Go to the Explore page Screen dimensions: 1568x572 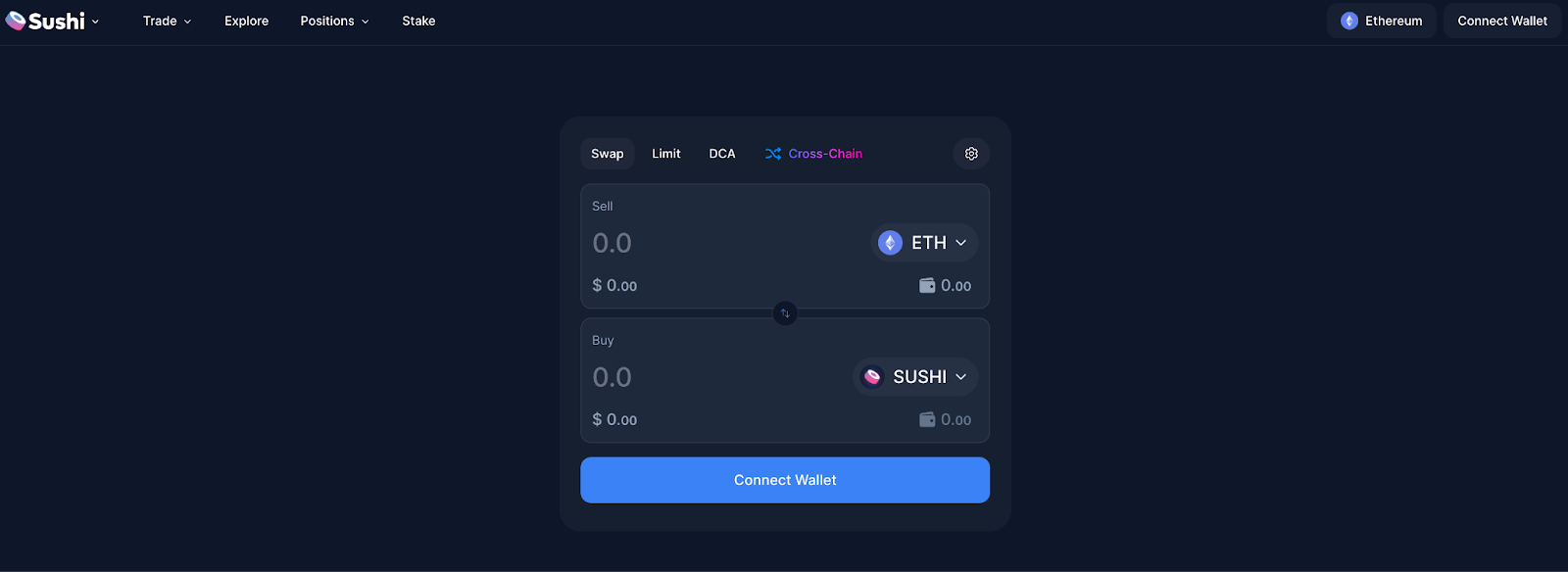tap(246, 21)
